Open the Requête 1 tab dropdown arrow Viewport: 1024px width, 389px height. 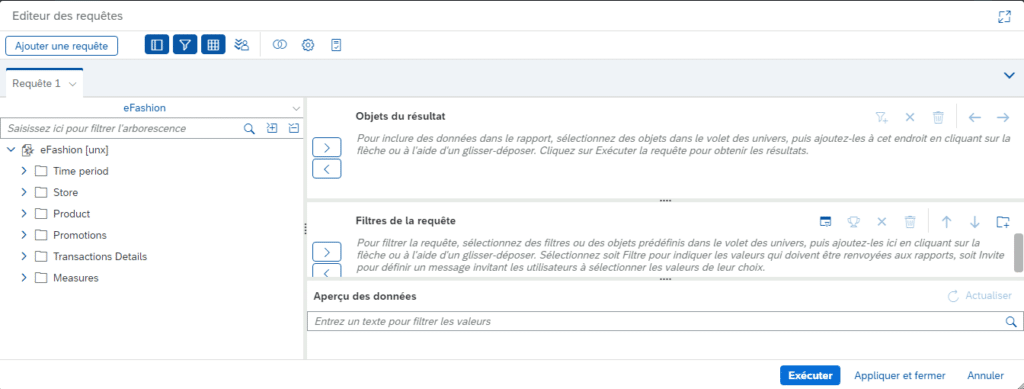click(x=72, y=84)
